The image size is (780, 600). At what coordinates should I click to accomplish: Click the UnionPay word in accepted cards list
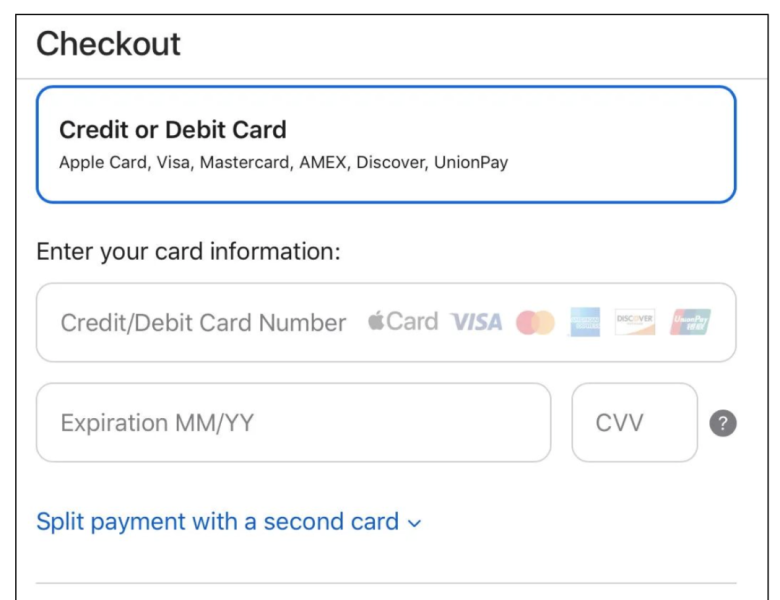pos(471,163)
